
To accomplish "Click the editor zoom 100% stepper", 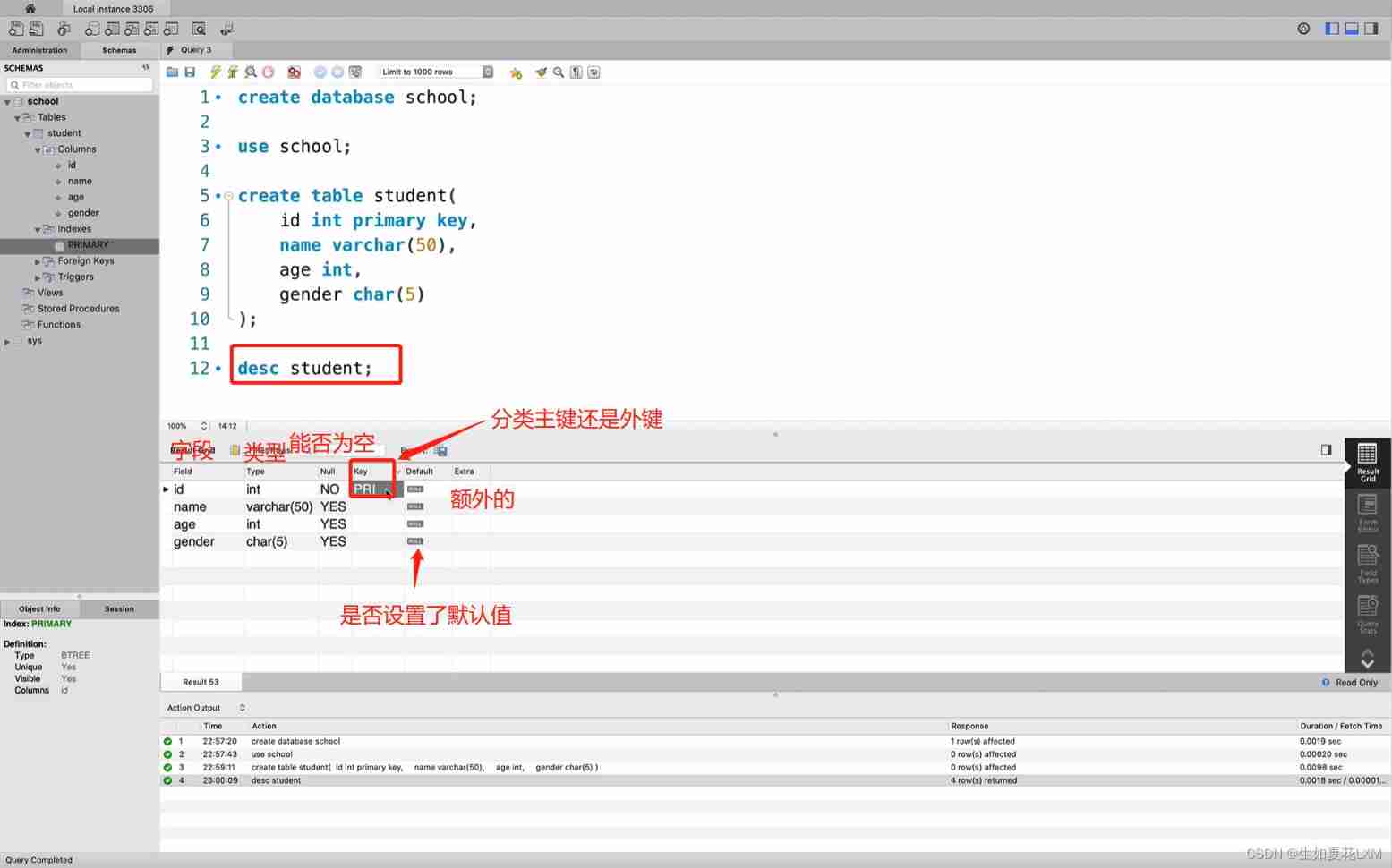I will [x=204, y=426].
